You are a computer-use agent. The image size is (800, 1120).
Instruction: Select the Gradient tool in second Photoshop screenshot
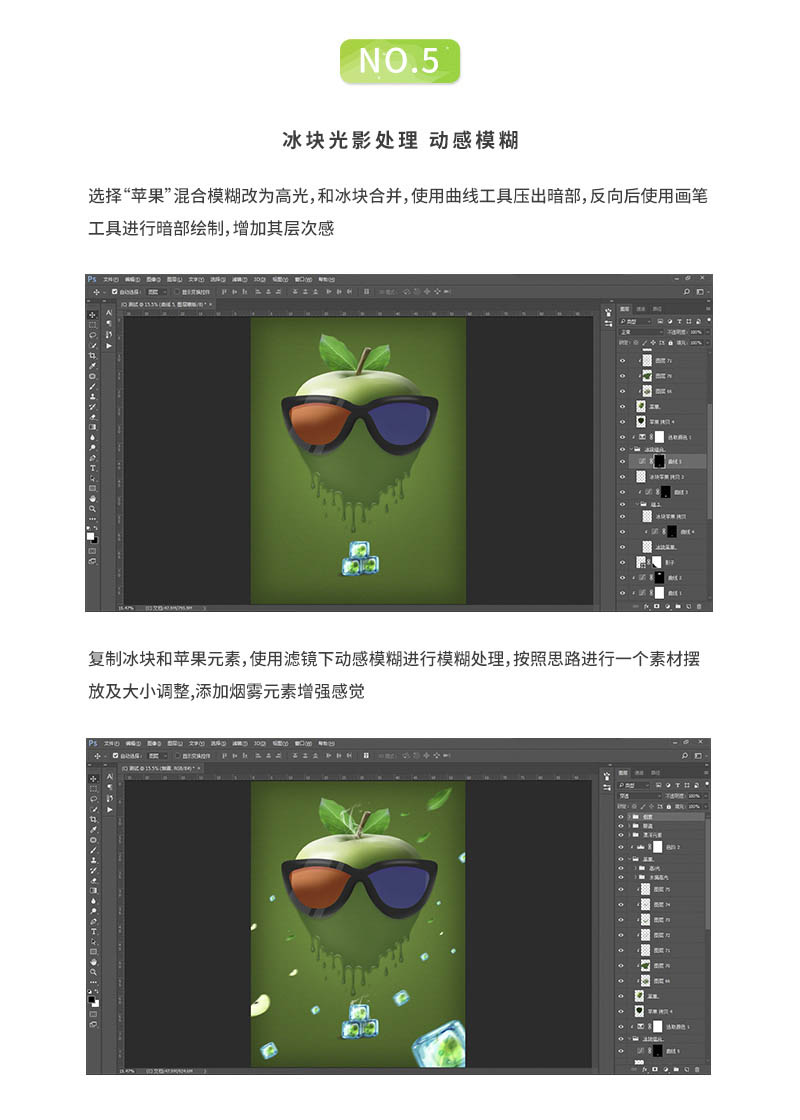(x=93, y=891)
